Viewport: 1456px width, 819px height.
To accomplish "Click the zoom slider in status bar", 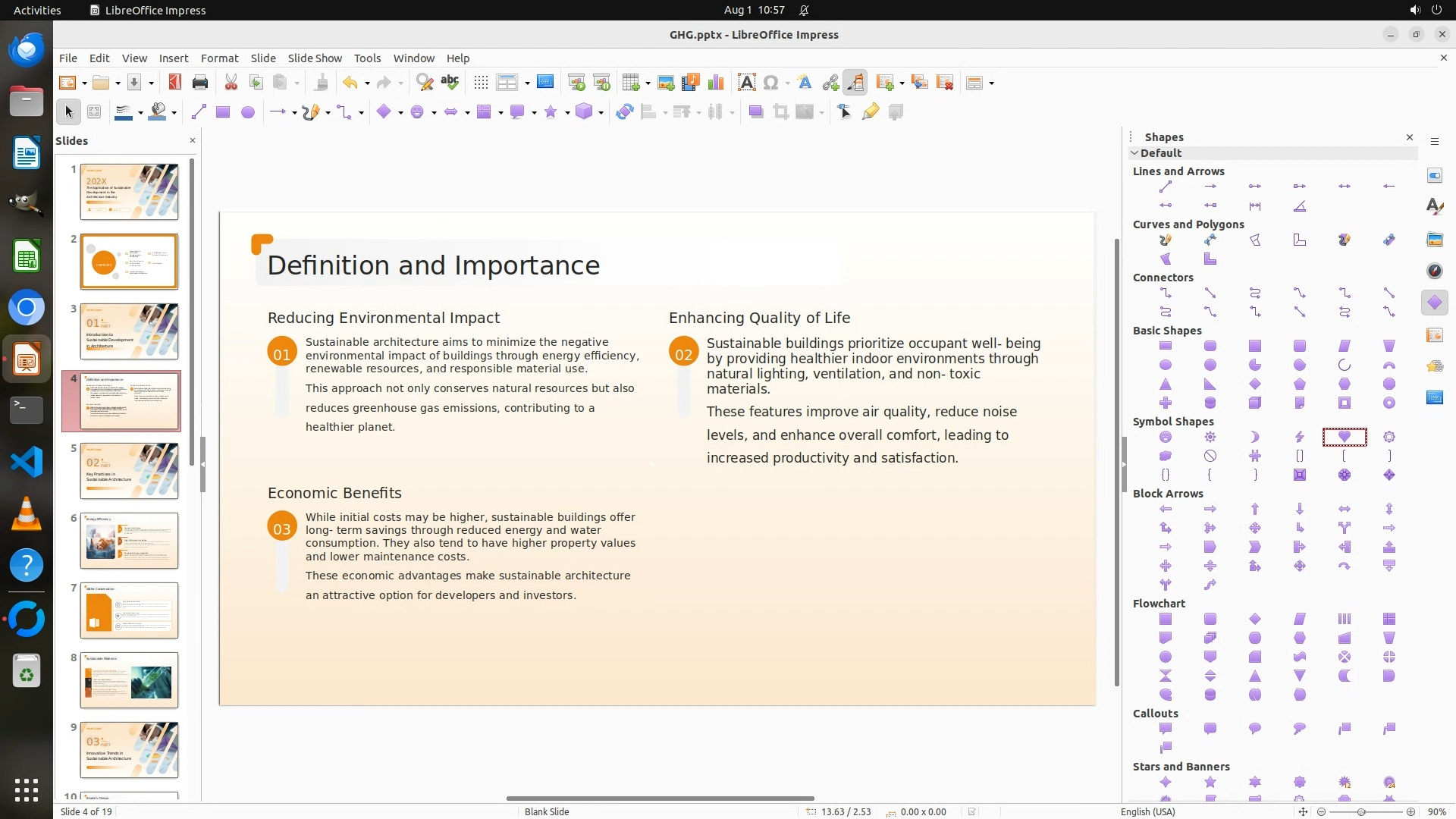I will click(1361, 811).
